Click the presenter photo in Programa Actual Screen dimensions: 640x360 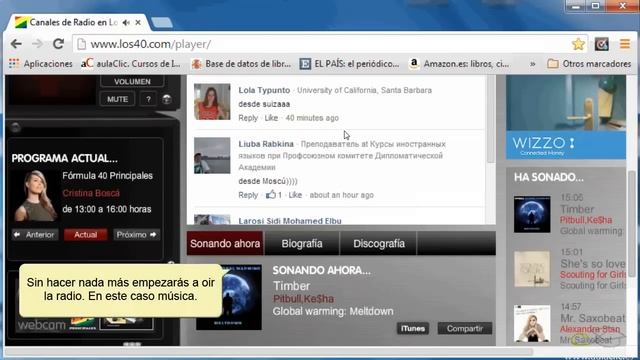pyautogui.click(x=35, y=196)
